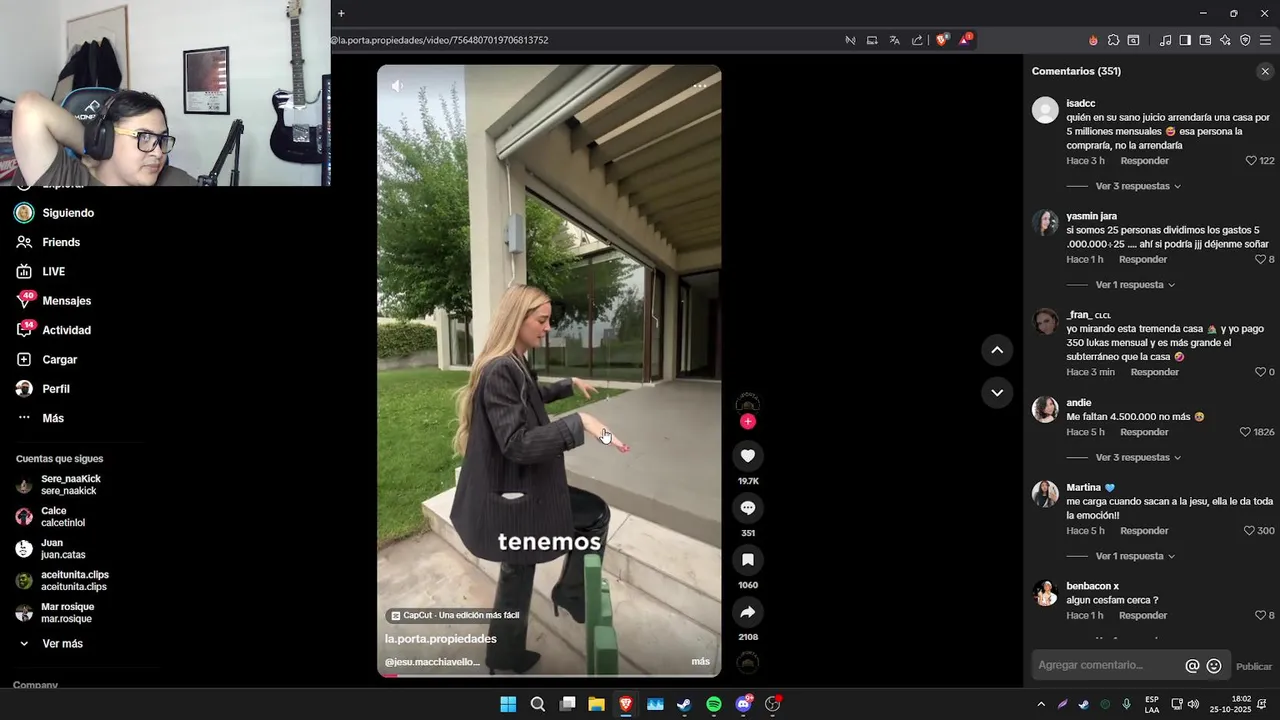Image resolution: width=1280 pixels, height=720 pixels.
Task: Open the Más options in sidebar
Action: point(52,418)
